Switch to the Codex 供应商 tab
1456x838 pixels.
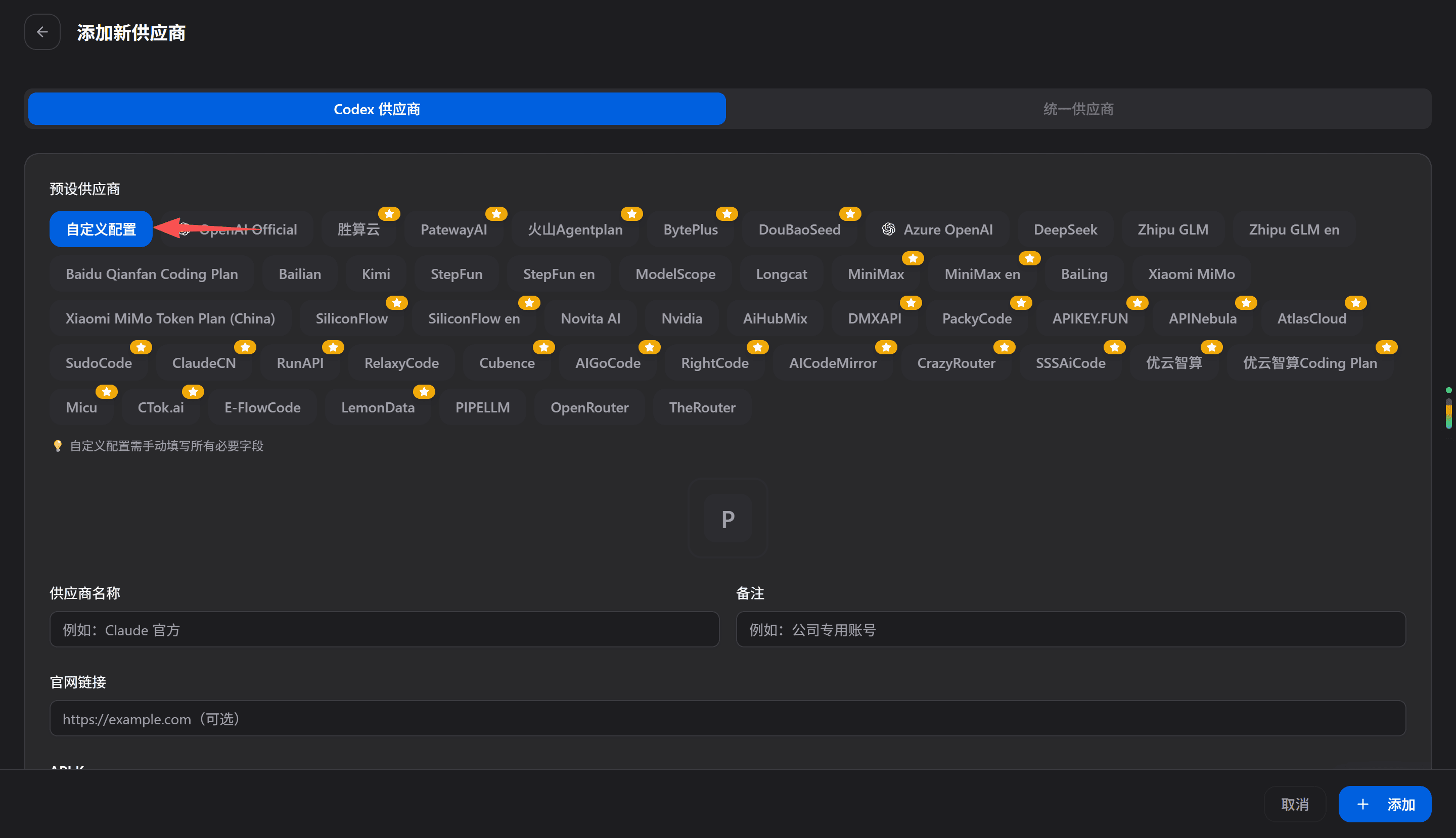[377, 109]
